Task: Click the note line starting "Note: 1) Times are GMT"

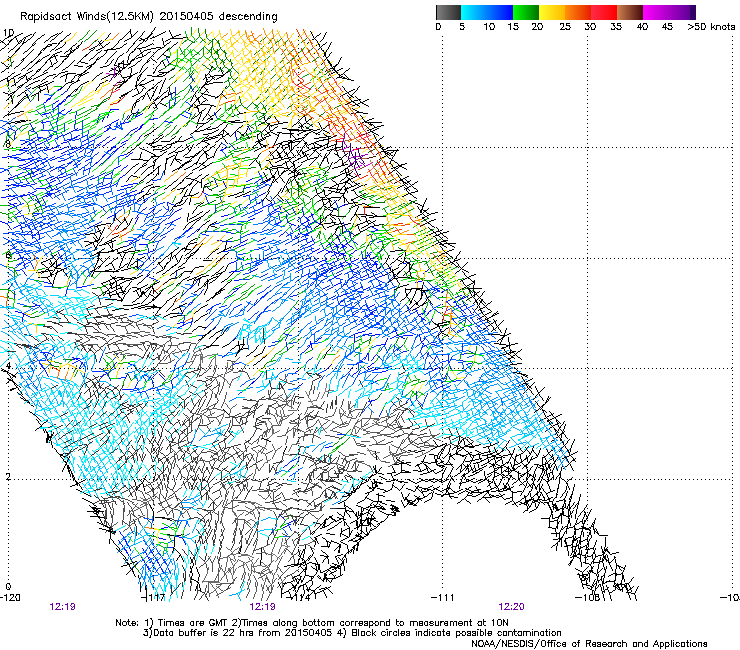Action: point(312,623)
